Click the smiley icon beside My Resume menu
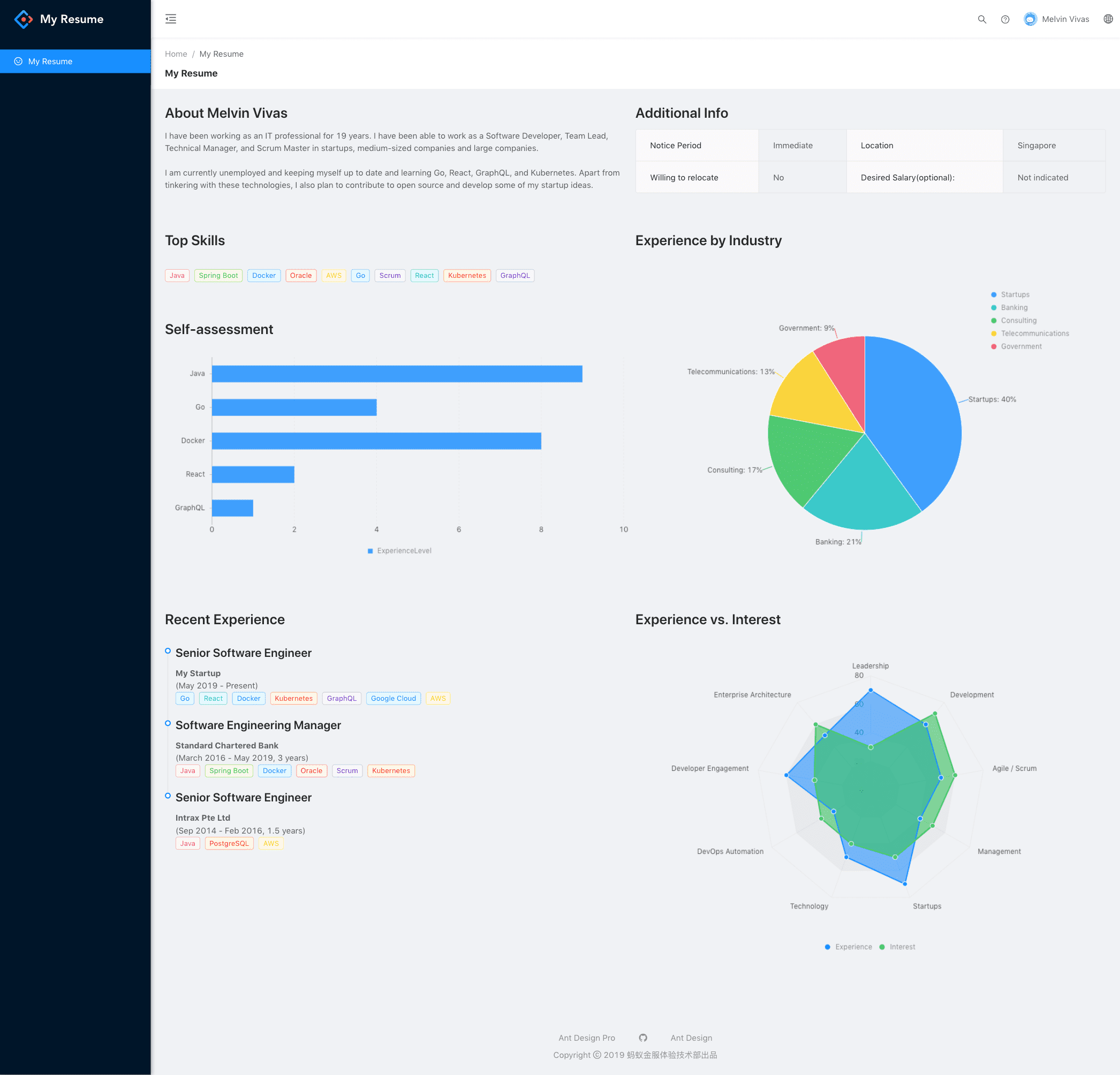This screenshot has width=1120, height=1075. click(x=18, y=61)
